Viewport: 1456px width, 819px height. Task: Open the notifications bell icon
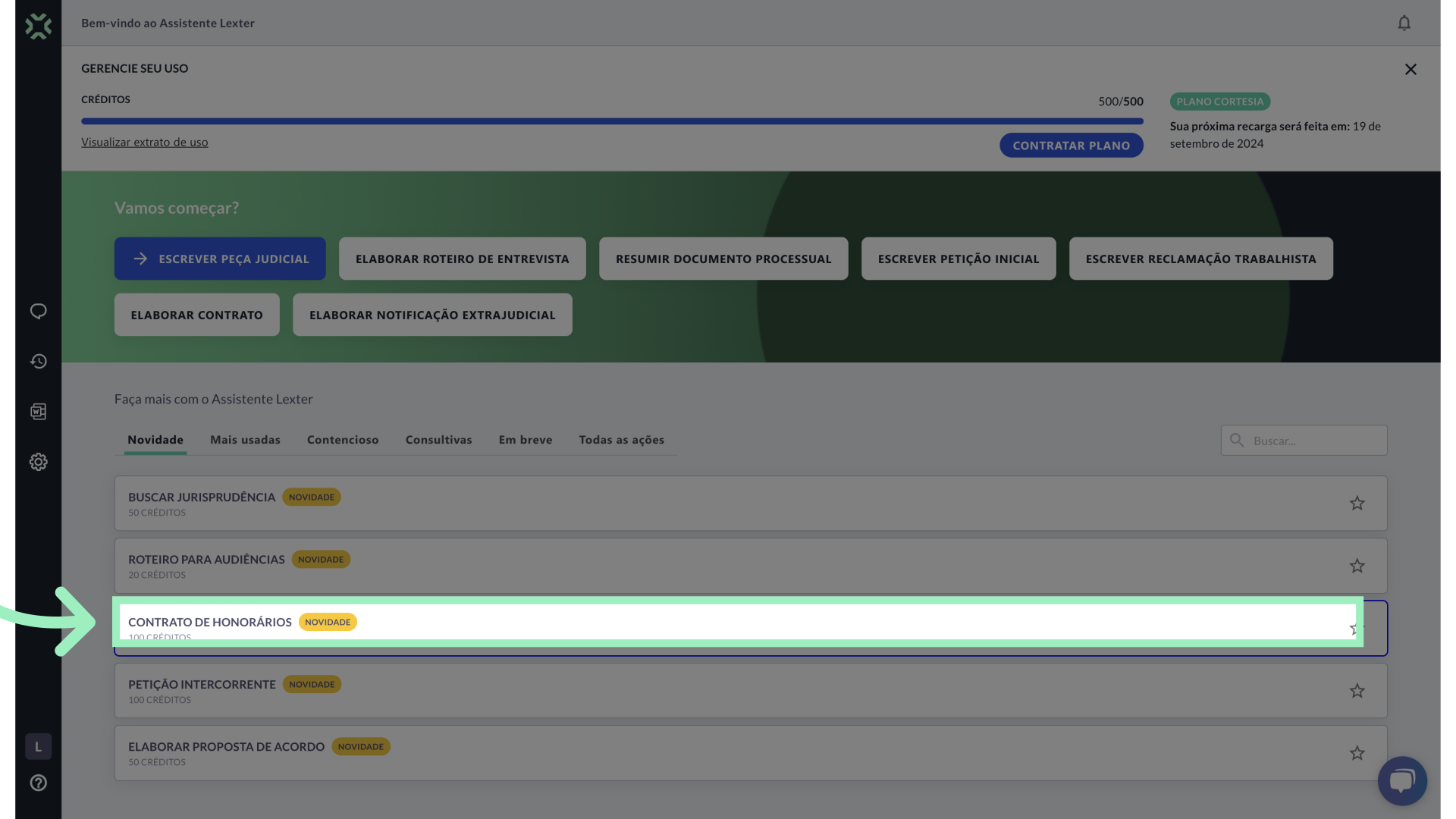[1404, 24]
